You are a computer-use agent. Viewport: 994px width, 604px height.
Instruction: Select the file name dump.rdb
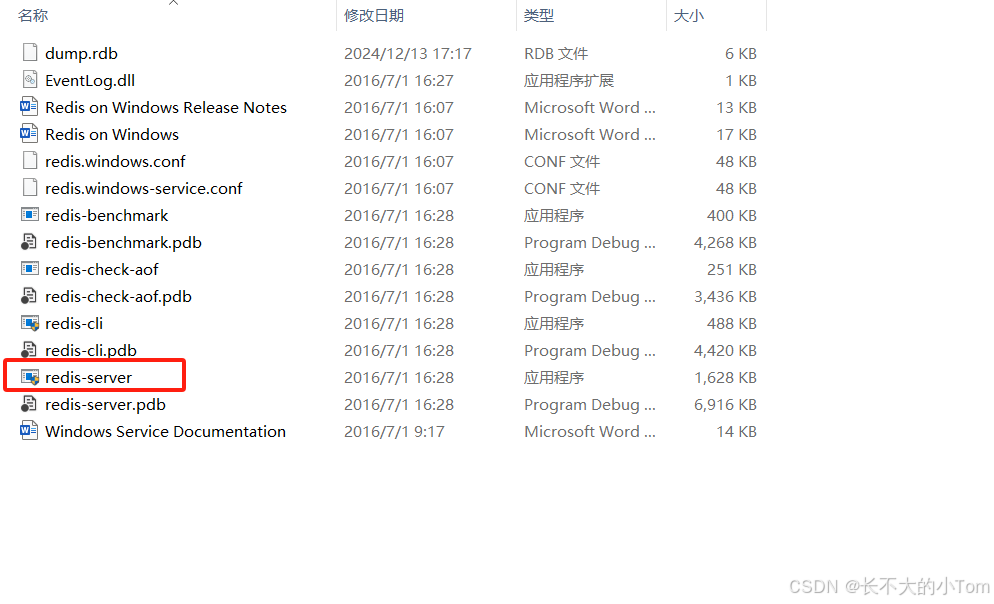(x=81, y=53)
